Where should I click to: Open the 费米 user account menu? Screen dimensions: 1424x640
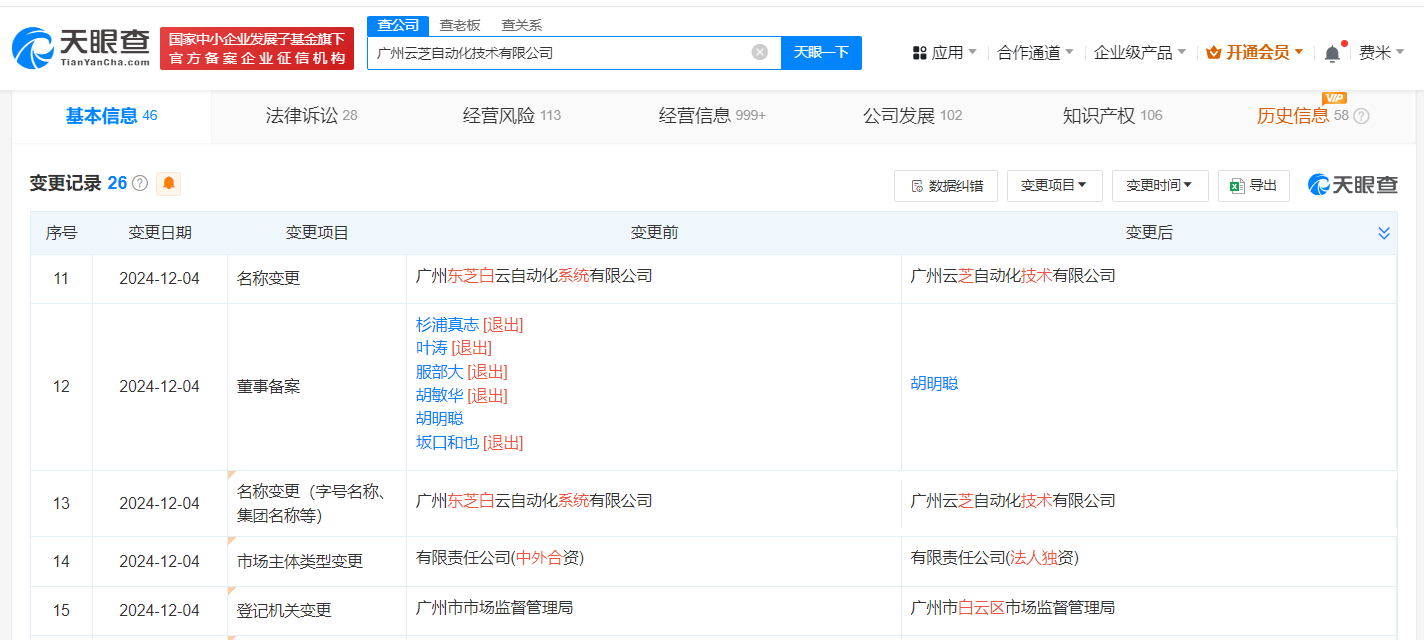(x=1381, y=53)
